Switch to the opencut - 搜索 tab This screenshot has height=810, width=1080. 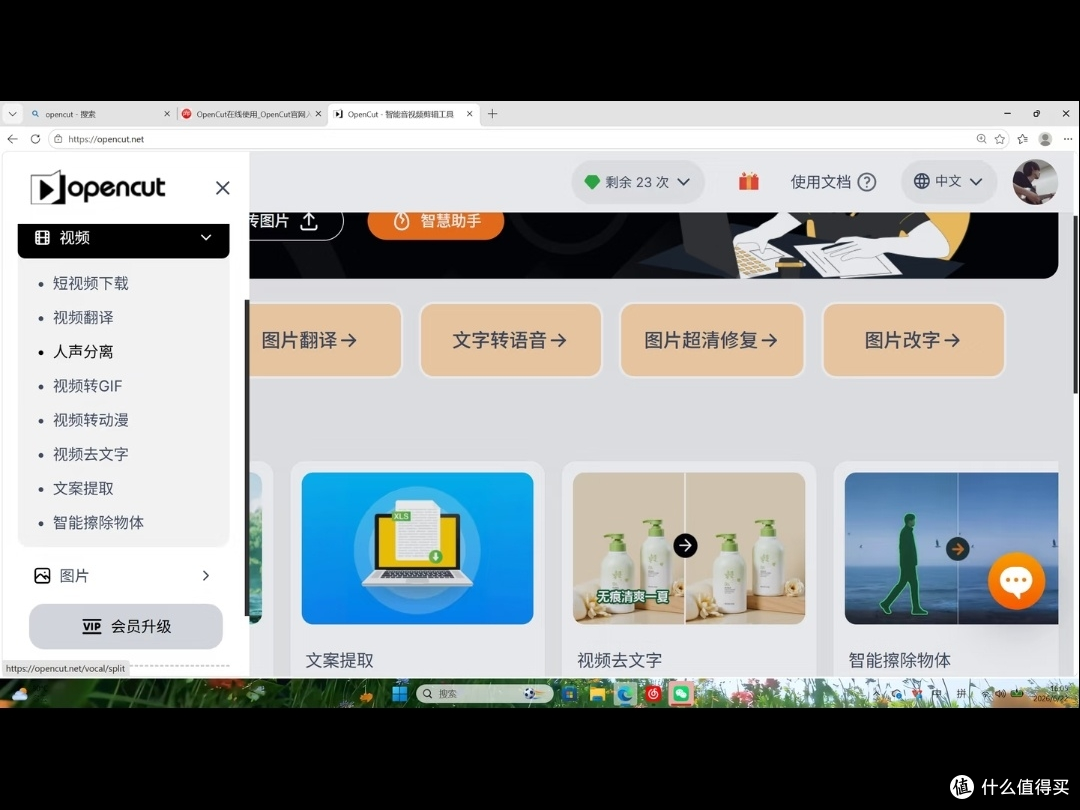(x=100, y=114)
